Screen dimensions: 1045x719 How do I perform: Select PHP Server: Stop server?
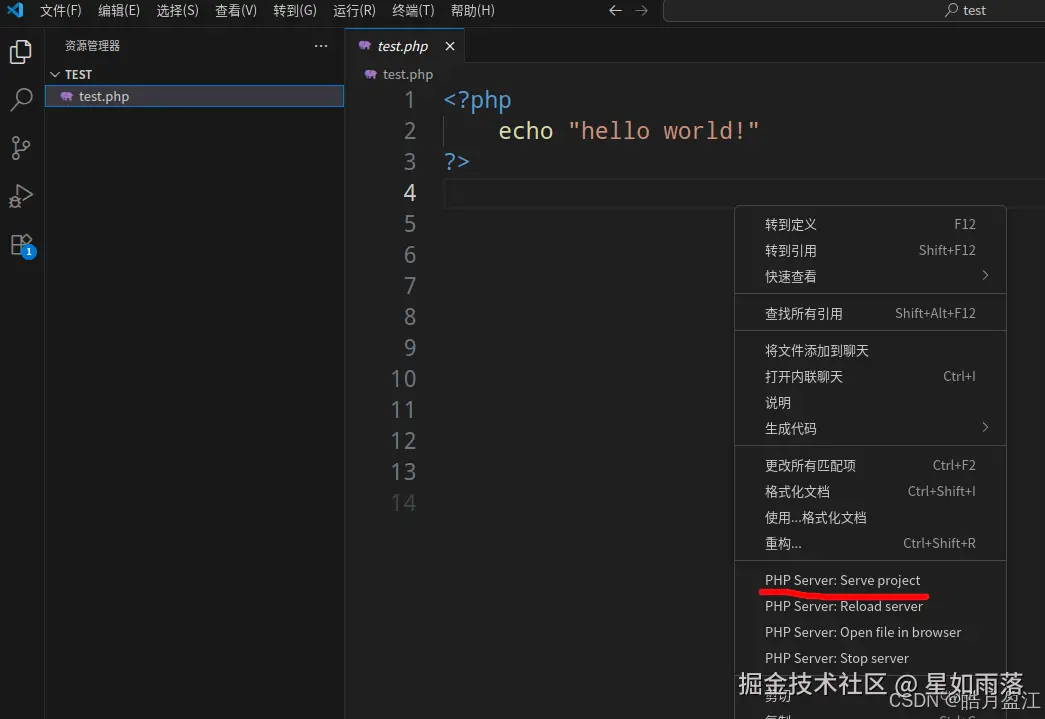pyautogui.click(x=870, y=658)
